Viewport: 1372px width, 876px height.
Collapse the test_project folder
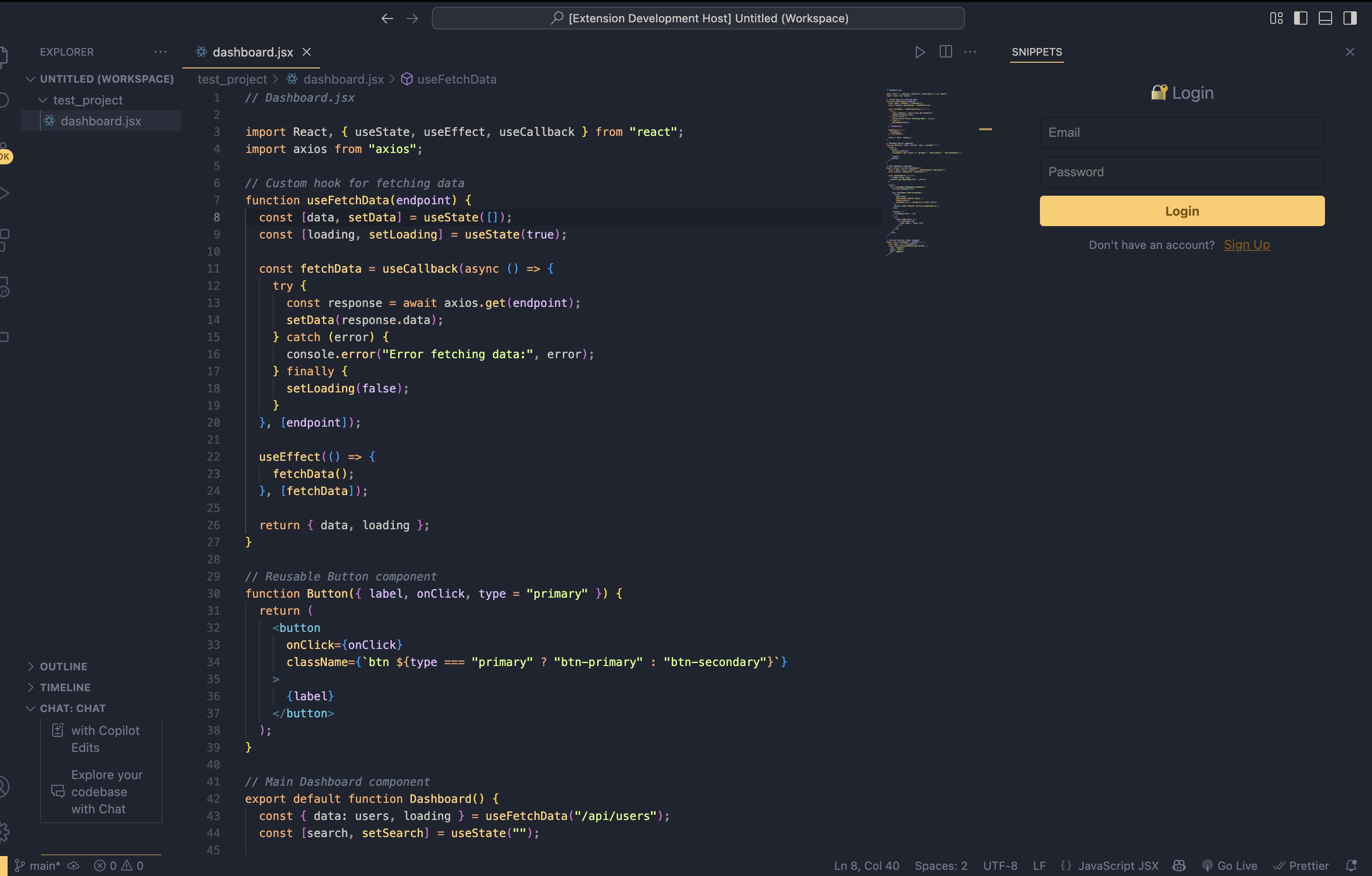[88, 100]
